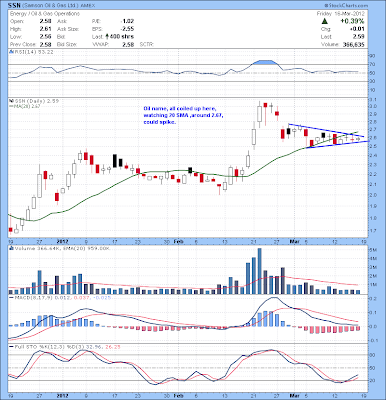Click the MACD(8,17,9) legend marker
Screen dimensions: 386x400
coord(11,297)
